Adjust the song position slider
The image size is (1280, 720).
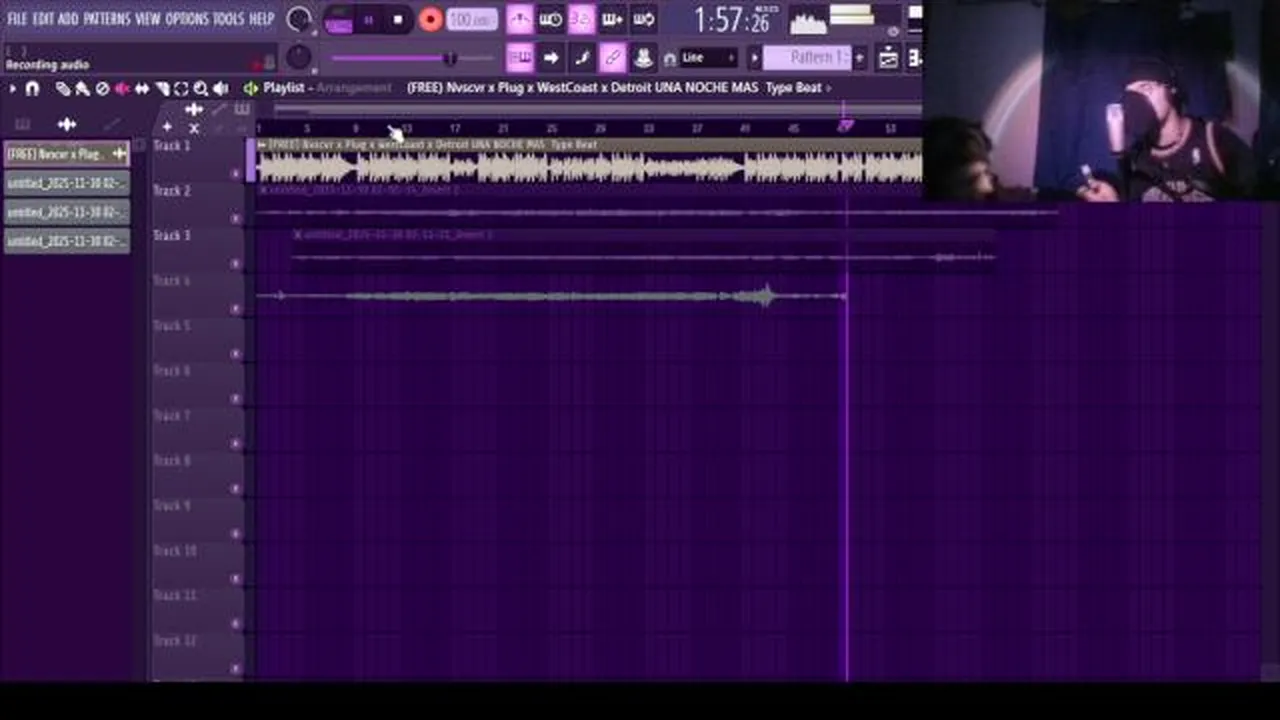click(x=413, y=59)
